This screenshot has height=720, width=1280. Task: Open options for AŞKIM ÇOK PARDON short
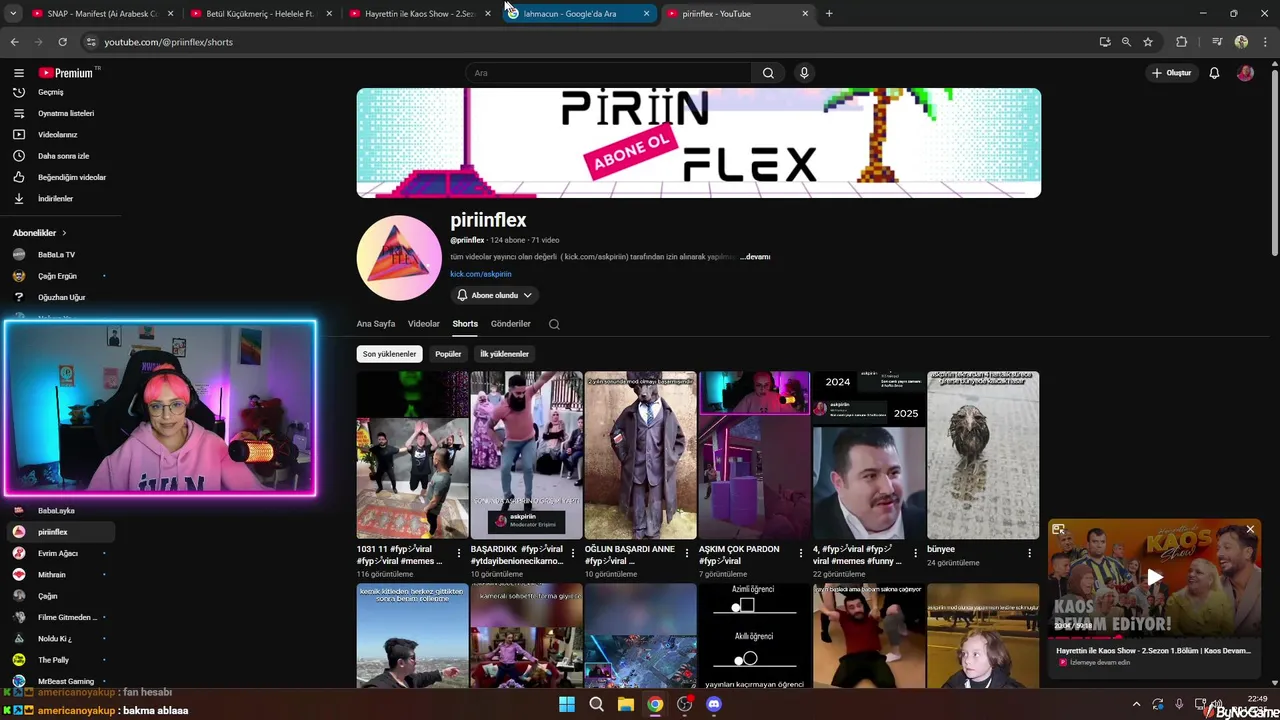(x=801, y=553)
